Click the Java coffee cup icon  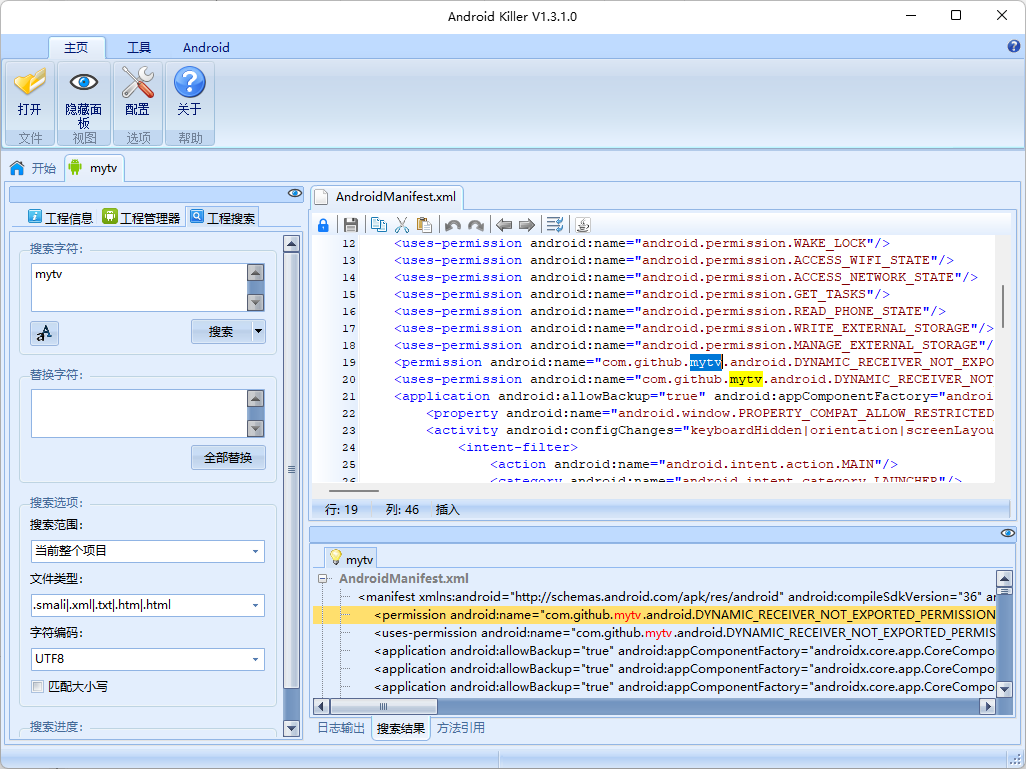[582, 225]
